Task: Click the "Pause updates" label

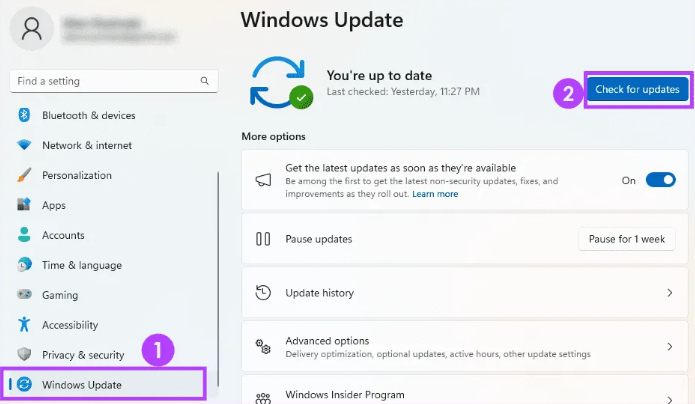Action: tap(319, 239)
